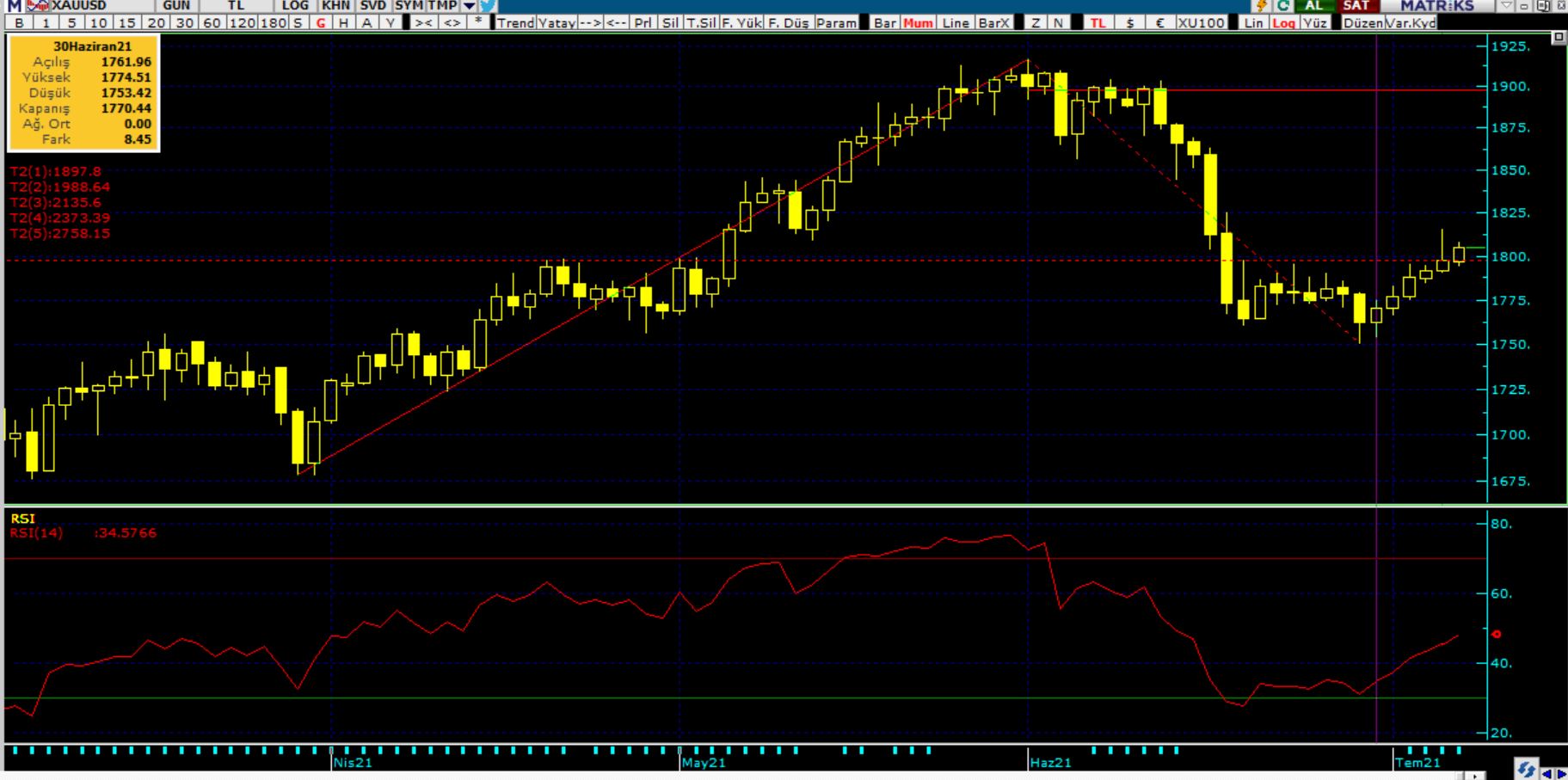
Task: Select the euro € currency button
Action: (1159, 23)
